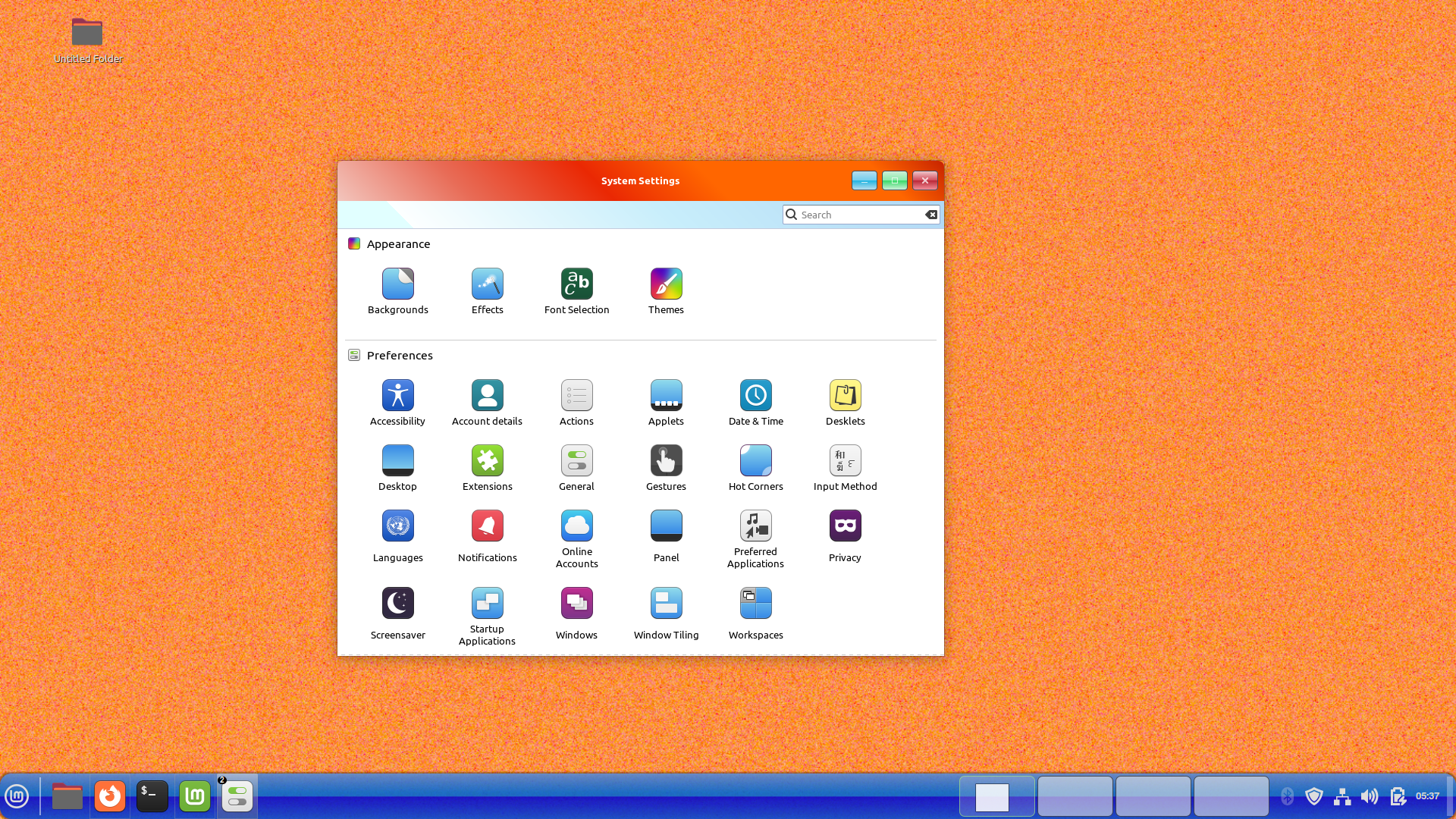Open the Linux Mint start menu
The width and height of the screenshot is (1456, 819).
17,796
